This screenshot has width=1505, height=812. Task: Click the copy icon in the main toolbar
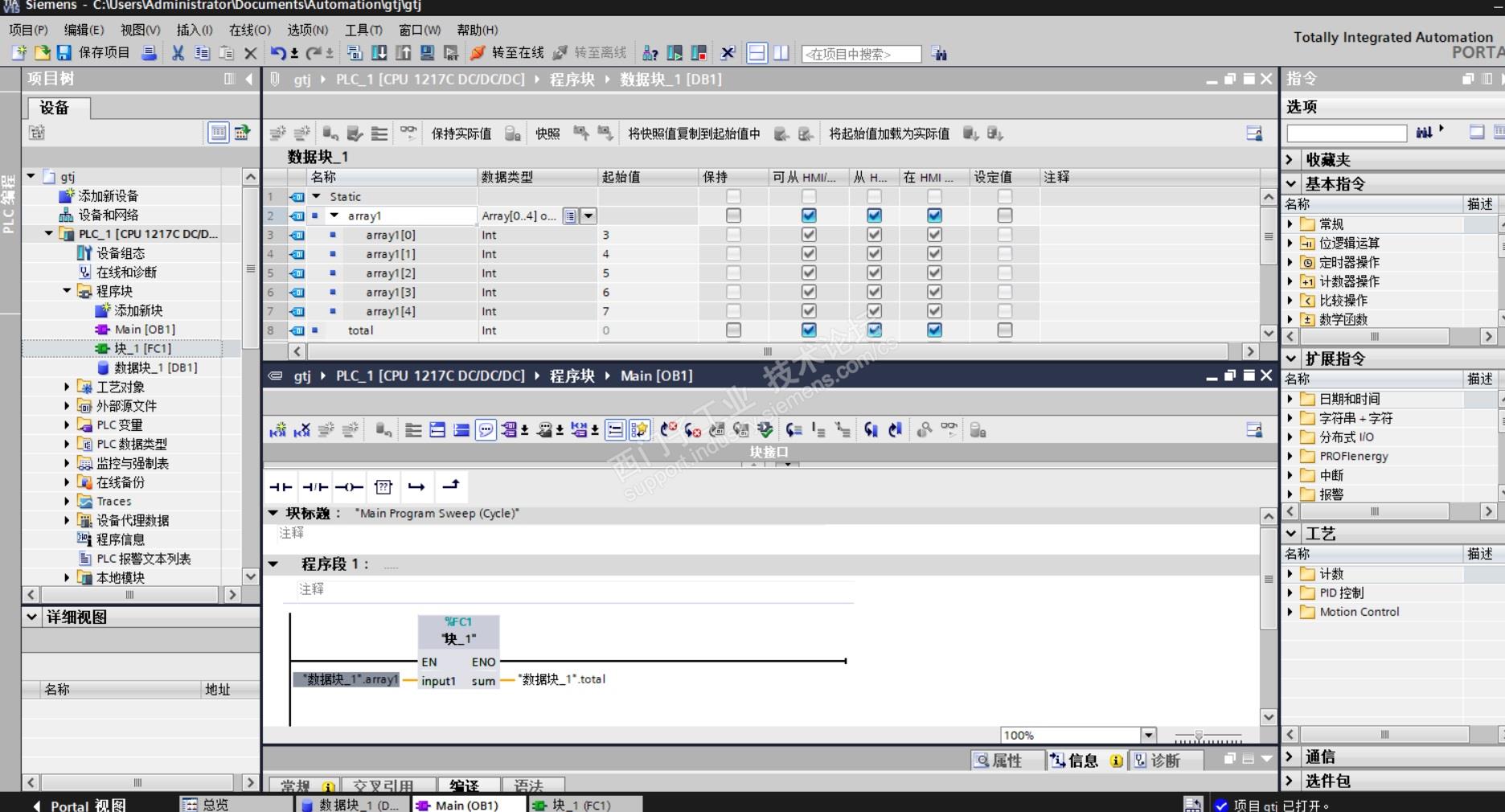tap(202, 53)
